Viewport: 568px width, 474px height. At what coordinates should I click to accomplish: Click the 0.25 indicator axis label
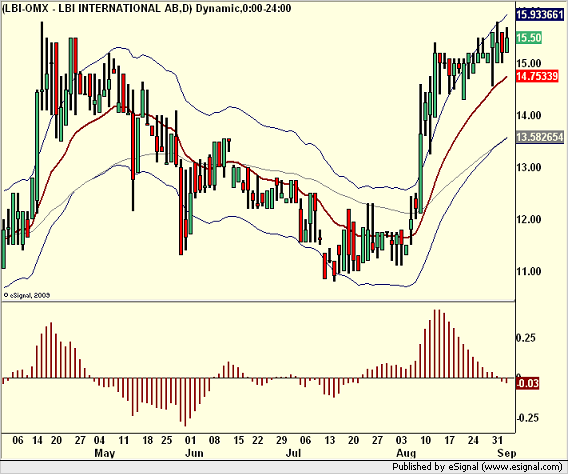pos(525,338)
